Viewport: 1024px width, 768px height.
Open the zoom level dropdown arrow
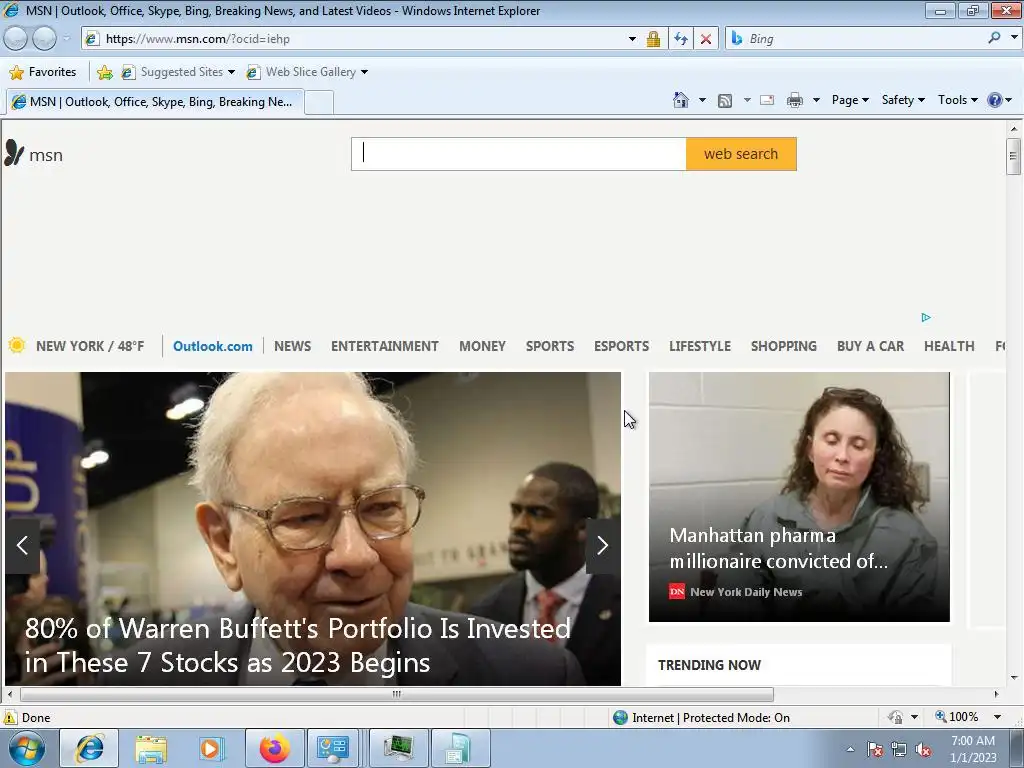pyautogui.click(x=998, y=717)
